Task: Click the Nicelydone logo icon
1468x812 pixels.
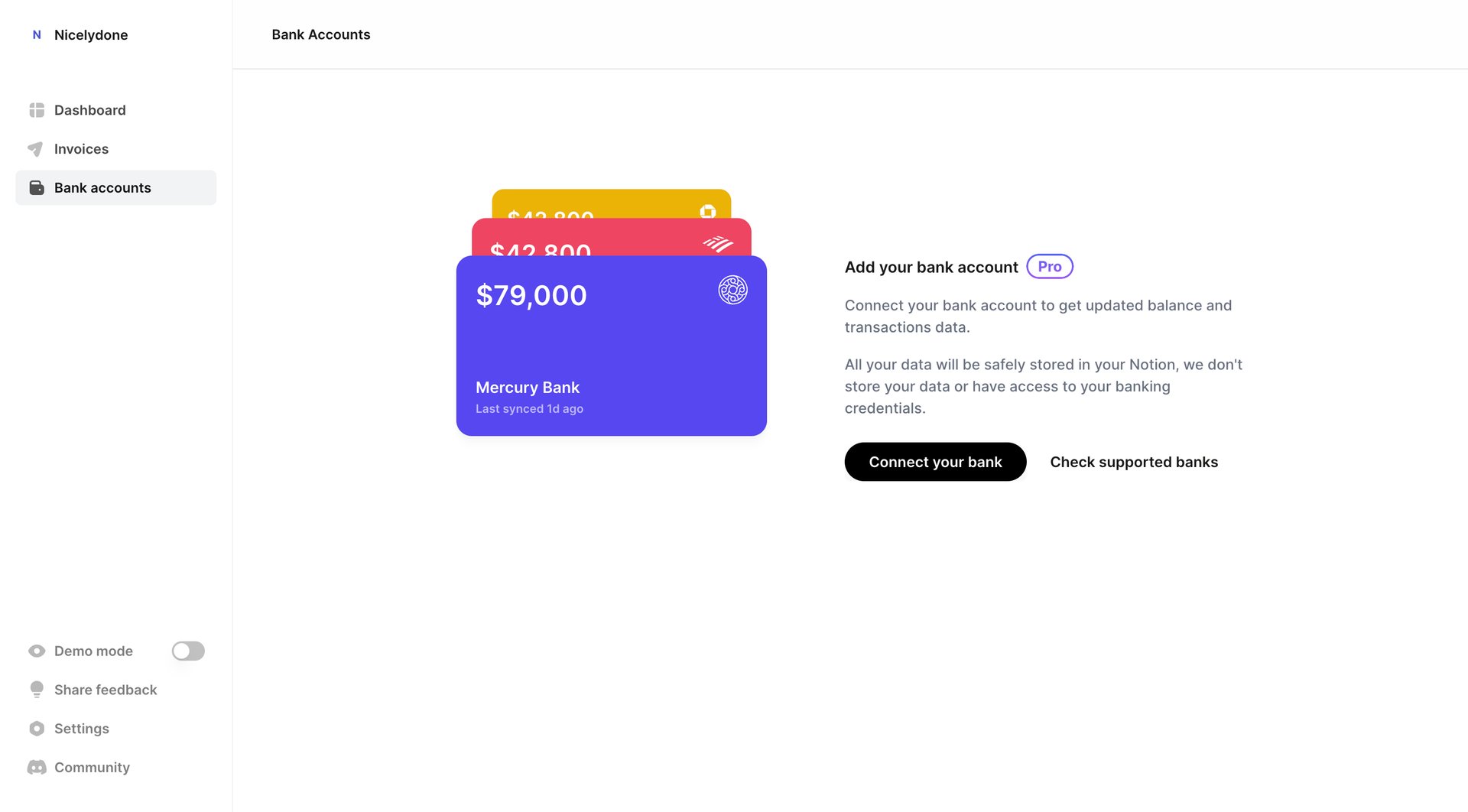Action: tap(36, 34)
